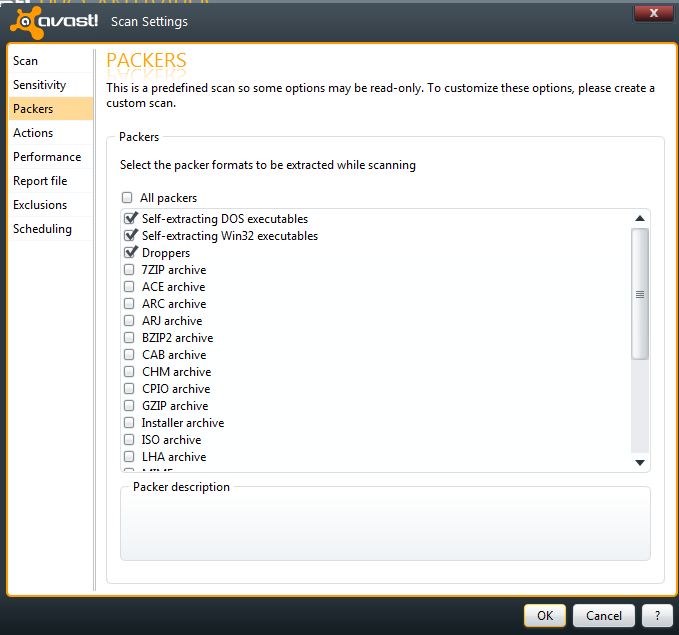Uncheck Self-extracting DOS executables

130,219
